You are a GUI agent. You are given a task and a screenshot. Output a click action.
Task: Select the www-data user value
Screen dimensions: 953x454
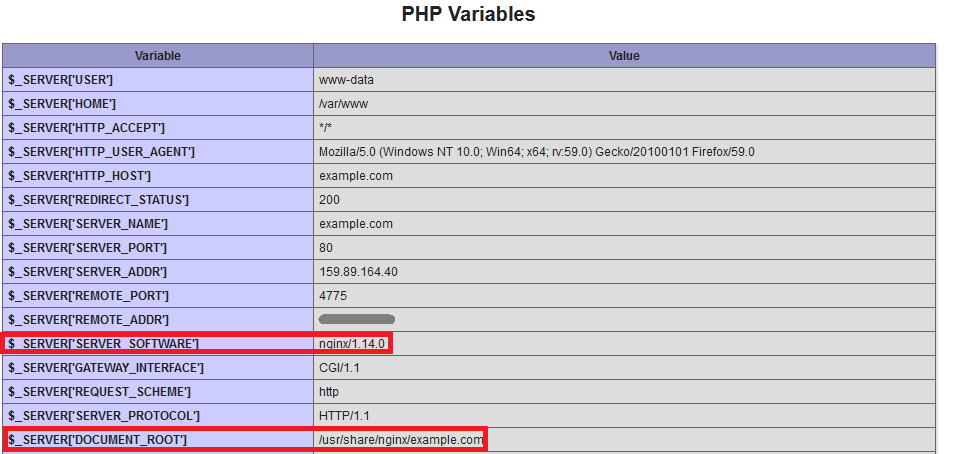coord(346,80)
